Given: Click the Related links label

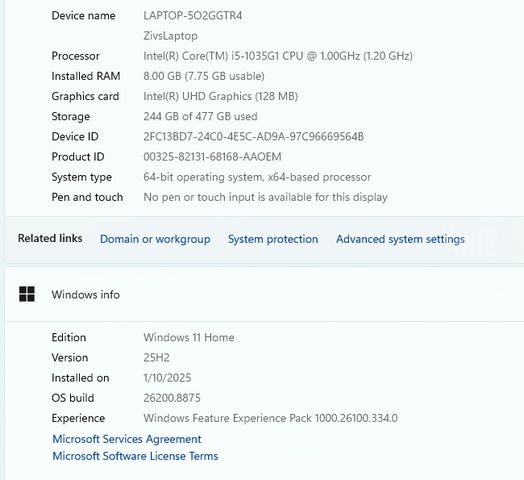Looking at the screenshot, I should pos(50,238).
